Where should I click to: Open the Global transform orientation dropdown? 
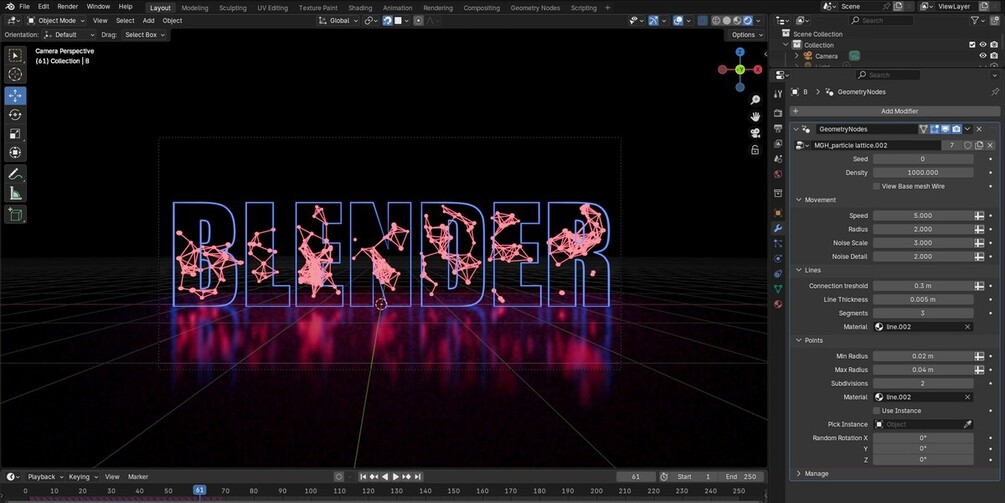(x=338, y=21)
